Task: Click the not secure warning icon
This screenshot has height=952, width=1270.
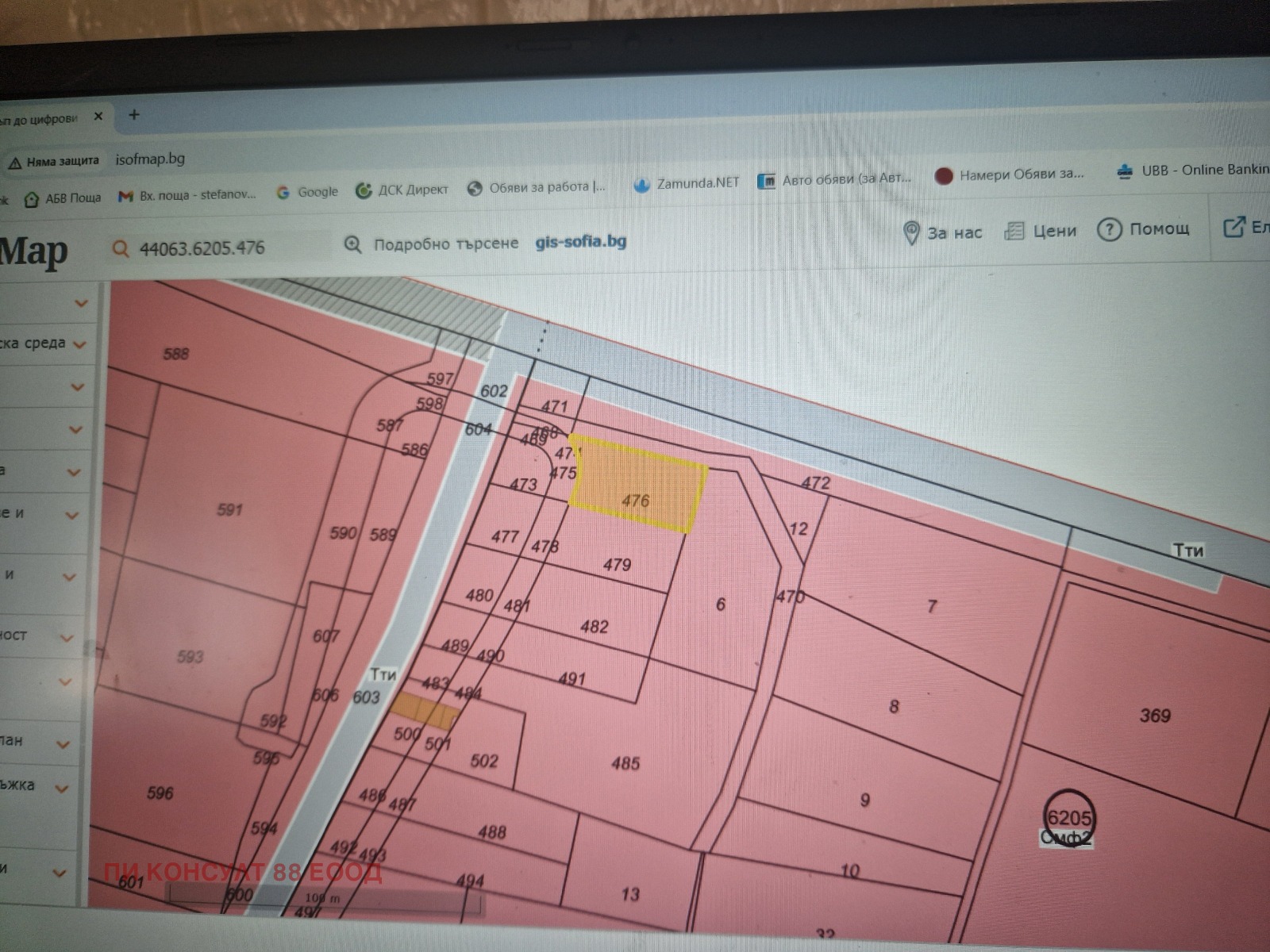Action: coord(15,163)
